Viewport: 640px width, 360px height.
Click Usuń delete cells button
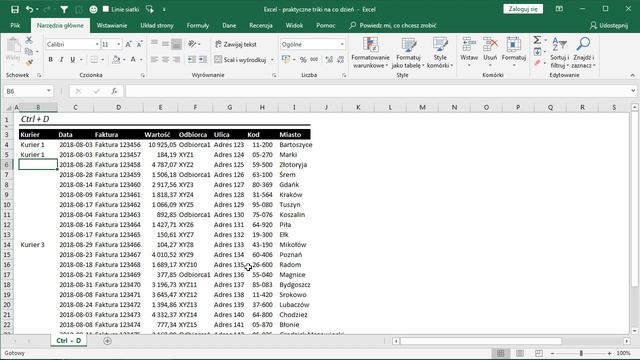tap(490, 53)
